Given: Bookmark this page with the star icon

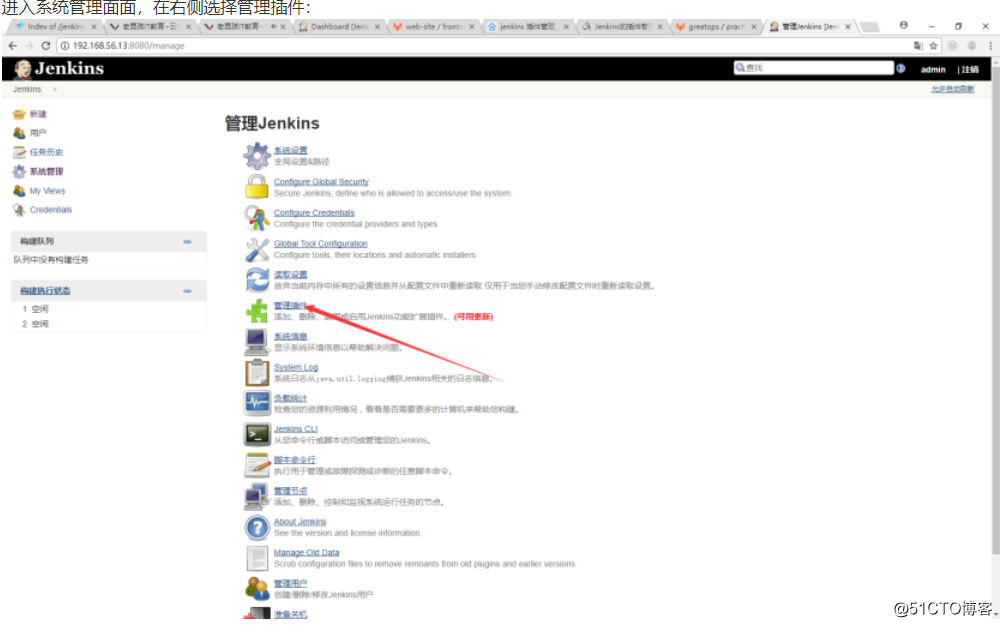Looking at the screenshot, I should tap(934, 46).
